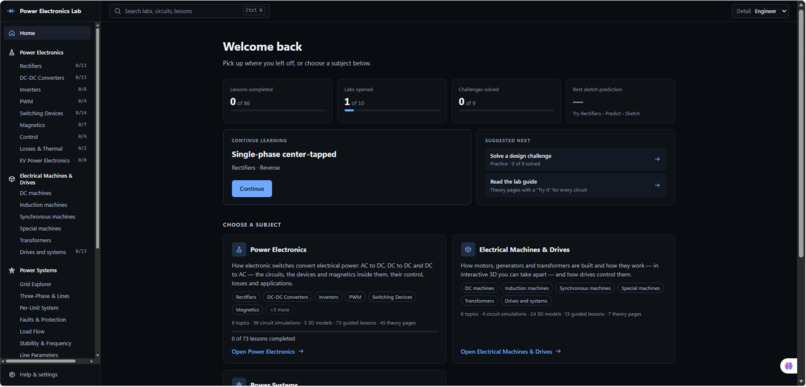Go to Home in the sidebar
The height and width of the screenshot is (387, 806).
coord(47,33)
